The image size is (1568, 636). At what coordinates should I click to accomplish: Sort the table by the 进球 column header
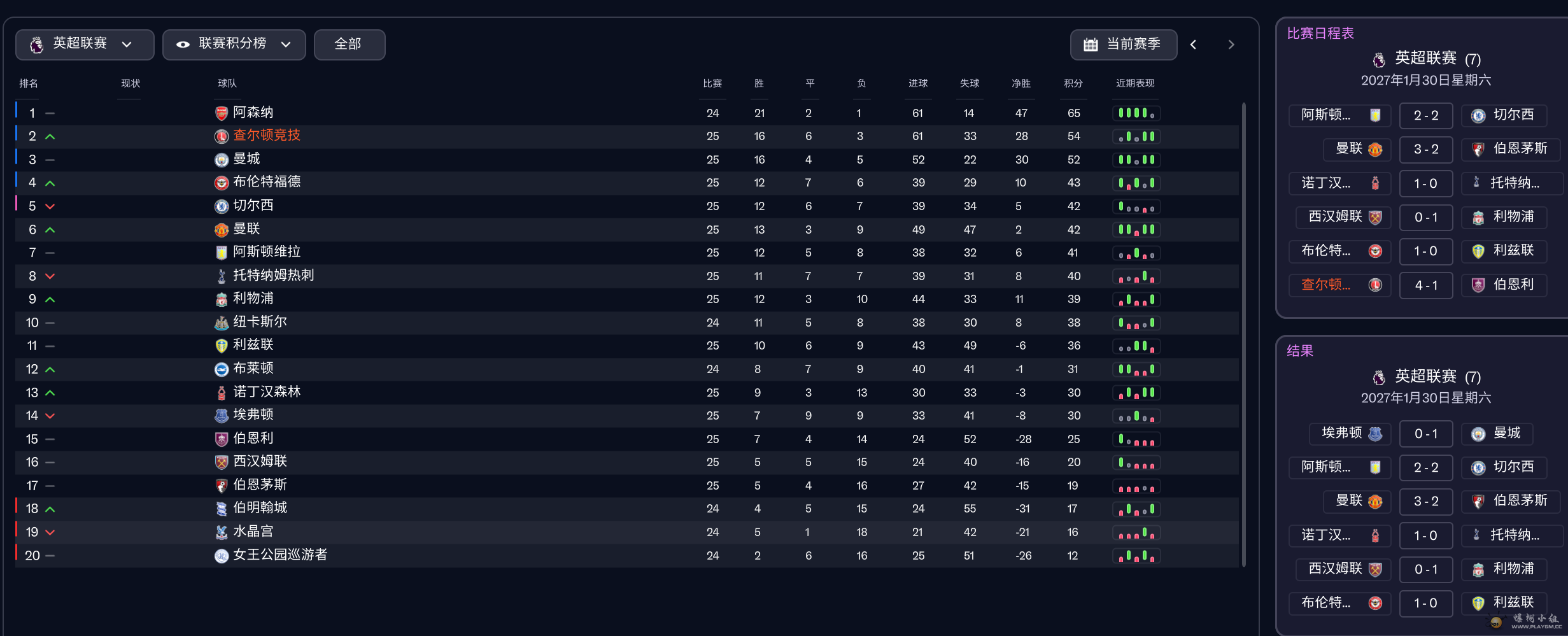[x=918, y=83]
